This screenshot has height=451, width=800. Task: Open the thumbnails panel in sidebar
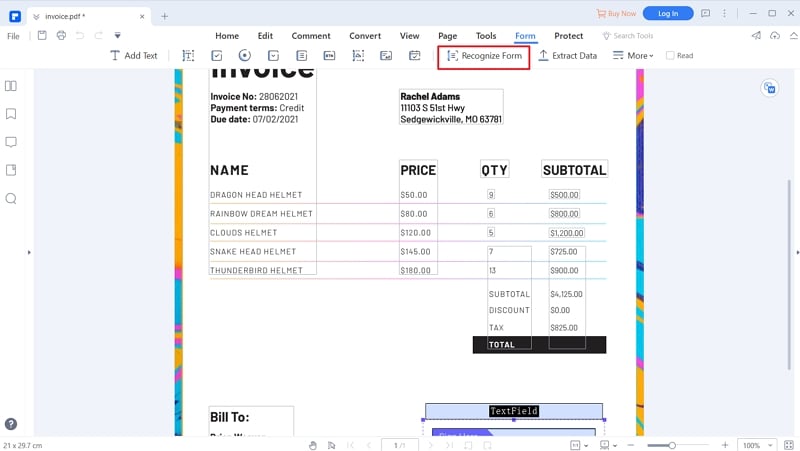click(x=11, y=86)
